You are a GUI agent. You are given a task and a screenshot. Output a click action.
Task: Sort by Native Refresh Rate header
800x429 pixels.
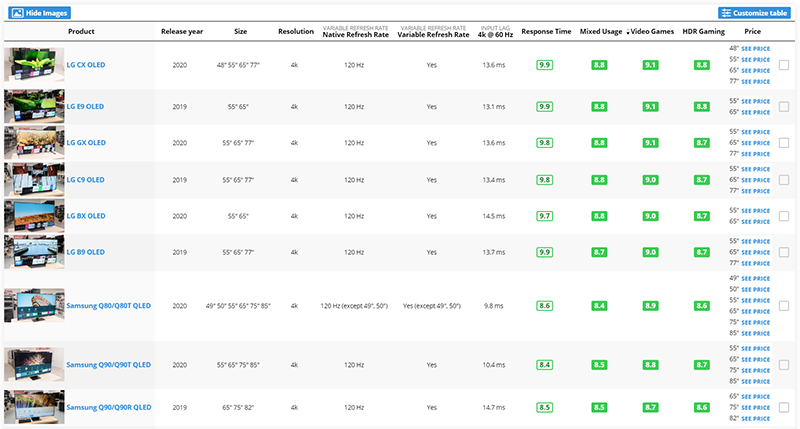coord(356,35)
